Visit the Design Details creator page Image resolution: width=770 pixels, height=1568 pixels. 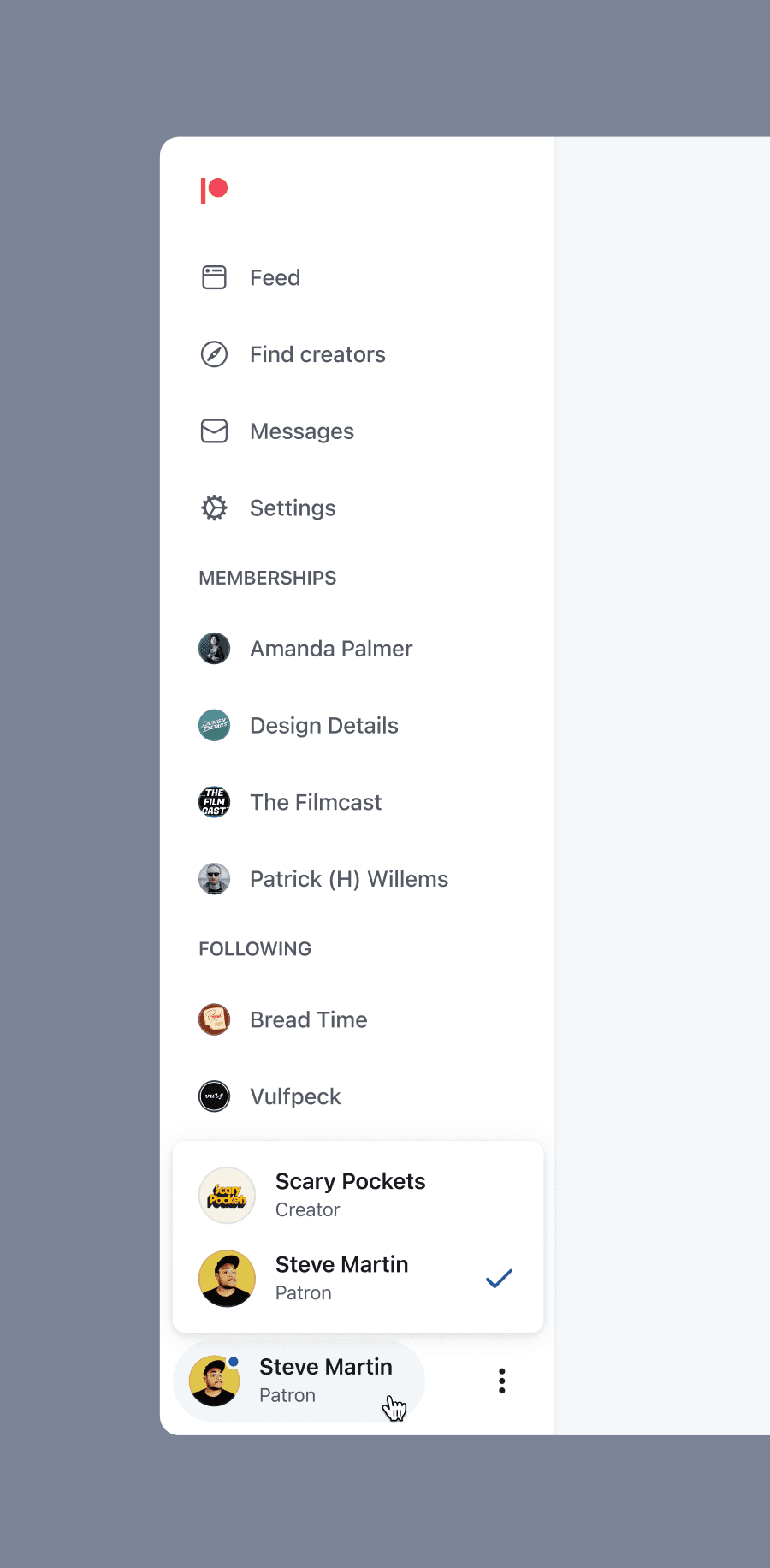[323, 725]
